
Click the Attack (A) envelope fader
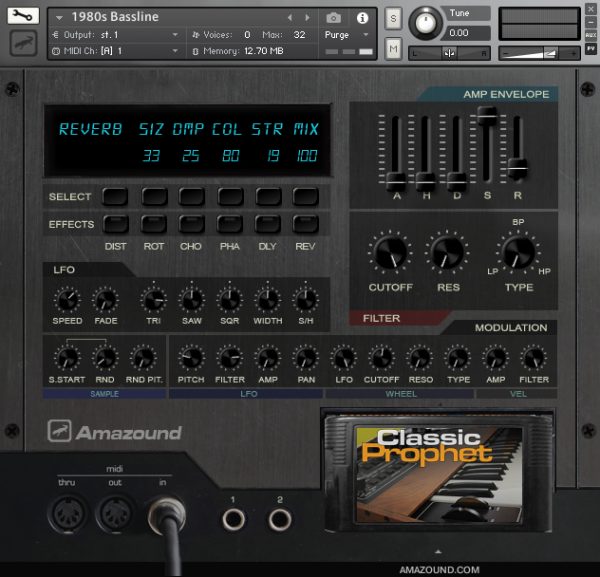pyautogui.click(x=396, y=181)
